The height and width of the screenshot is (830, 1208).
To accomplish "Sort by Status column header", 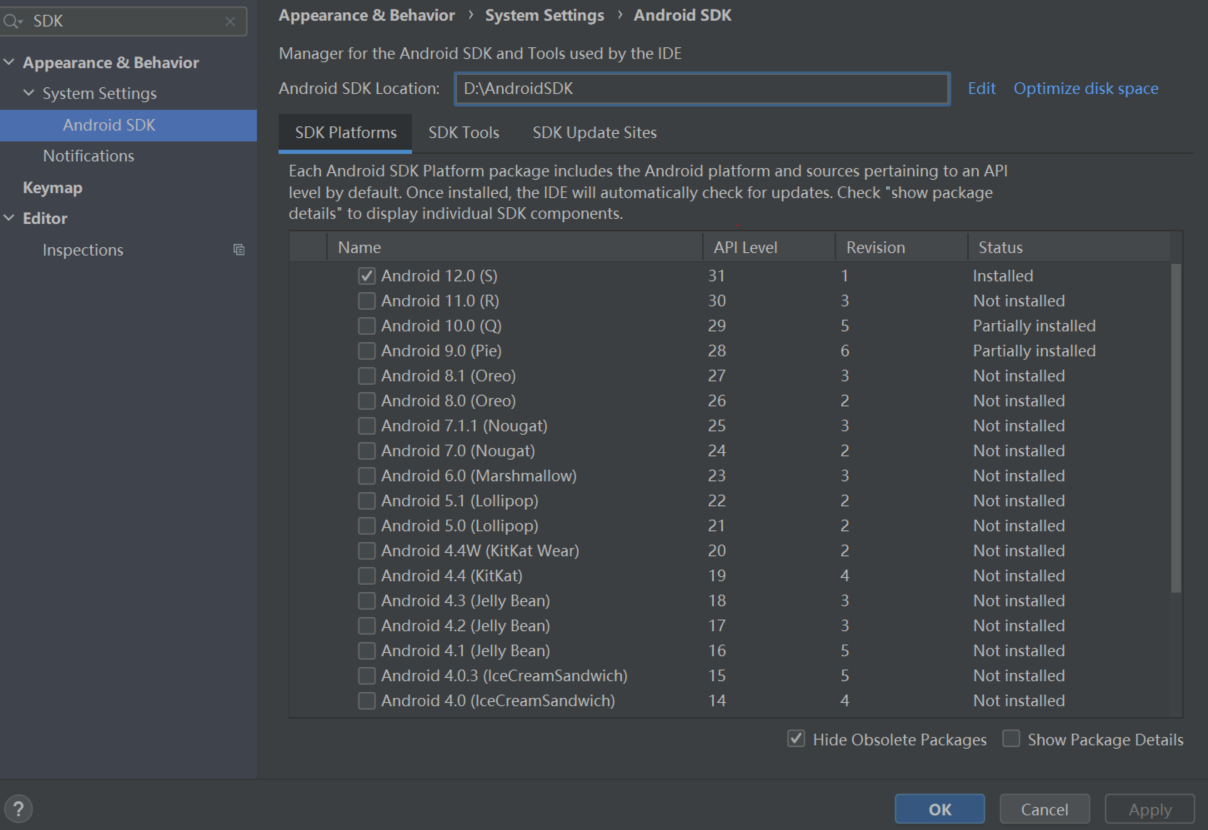I will coord(1068,247).
